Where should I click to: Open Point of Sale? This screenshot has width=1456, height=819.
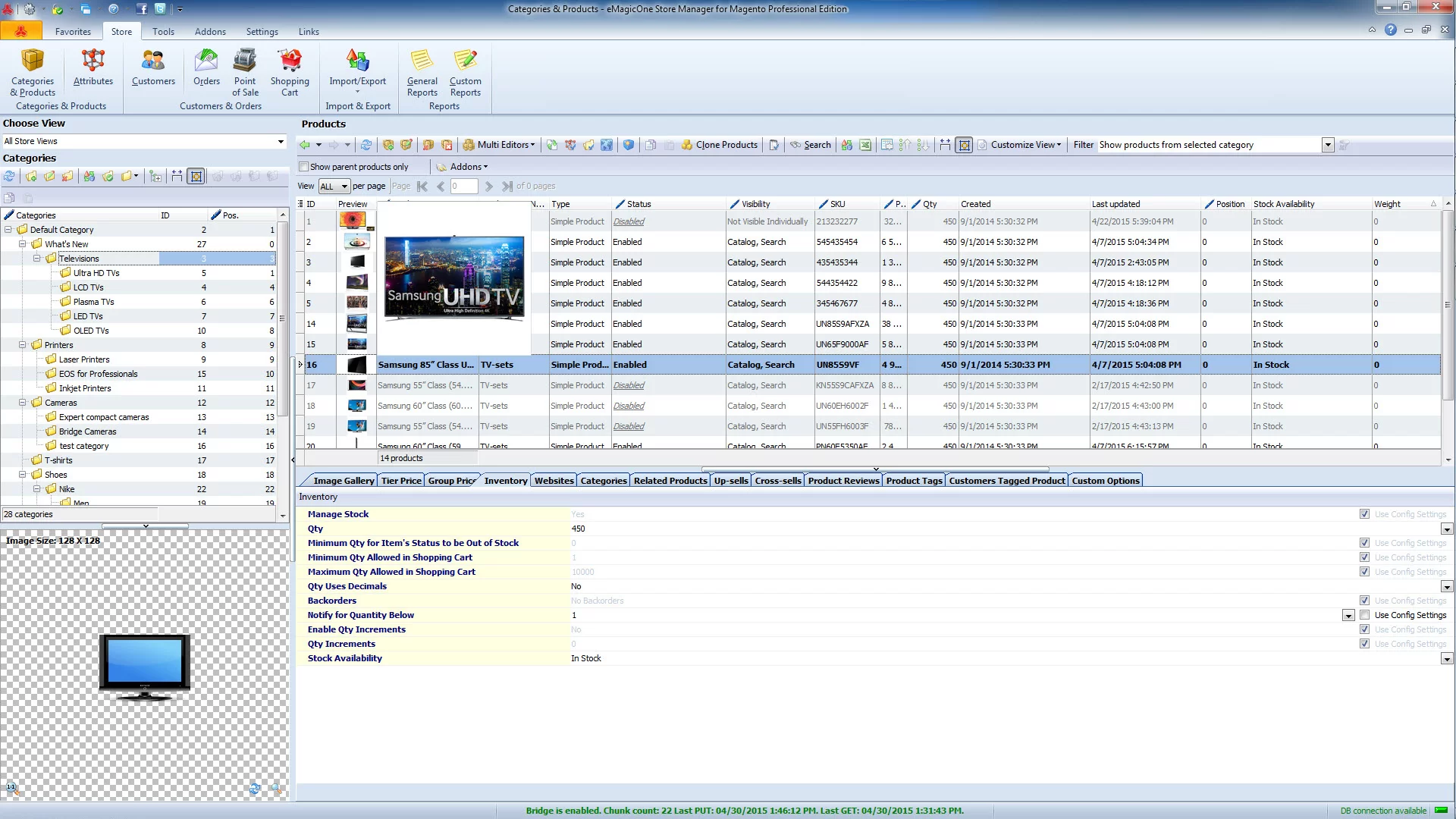tap(245, 73)
